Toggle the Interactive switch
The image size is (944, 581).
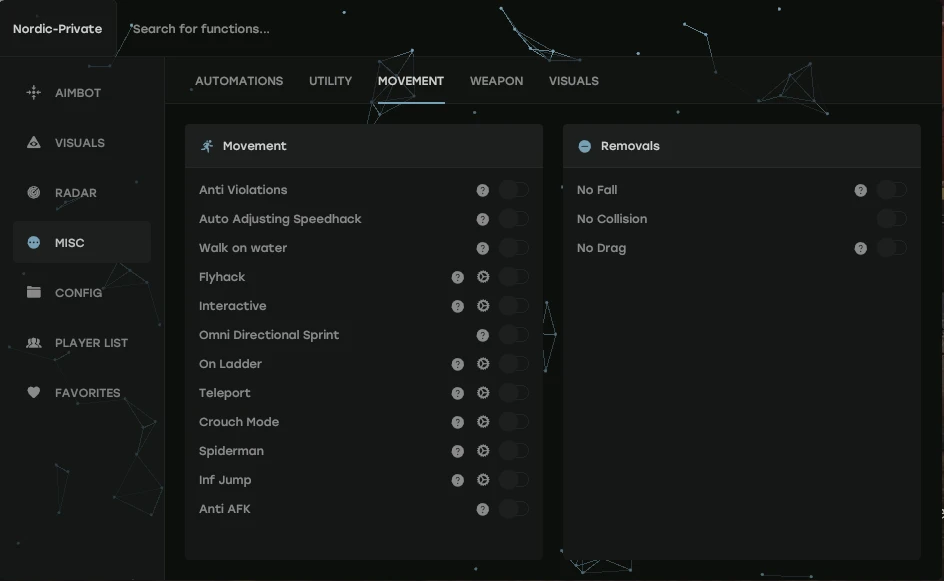point(514,305)
